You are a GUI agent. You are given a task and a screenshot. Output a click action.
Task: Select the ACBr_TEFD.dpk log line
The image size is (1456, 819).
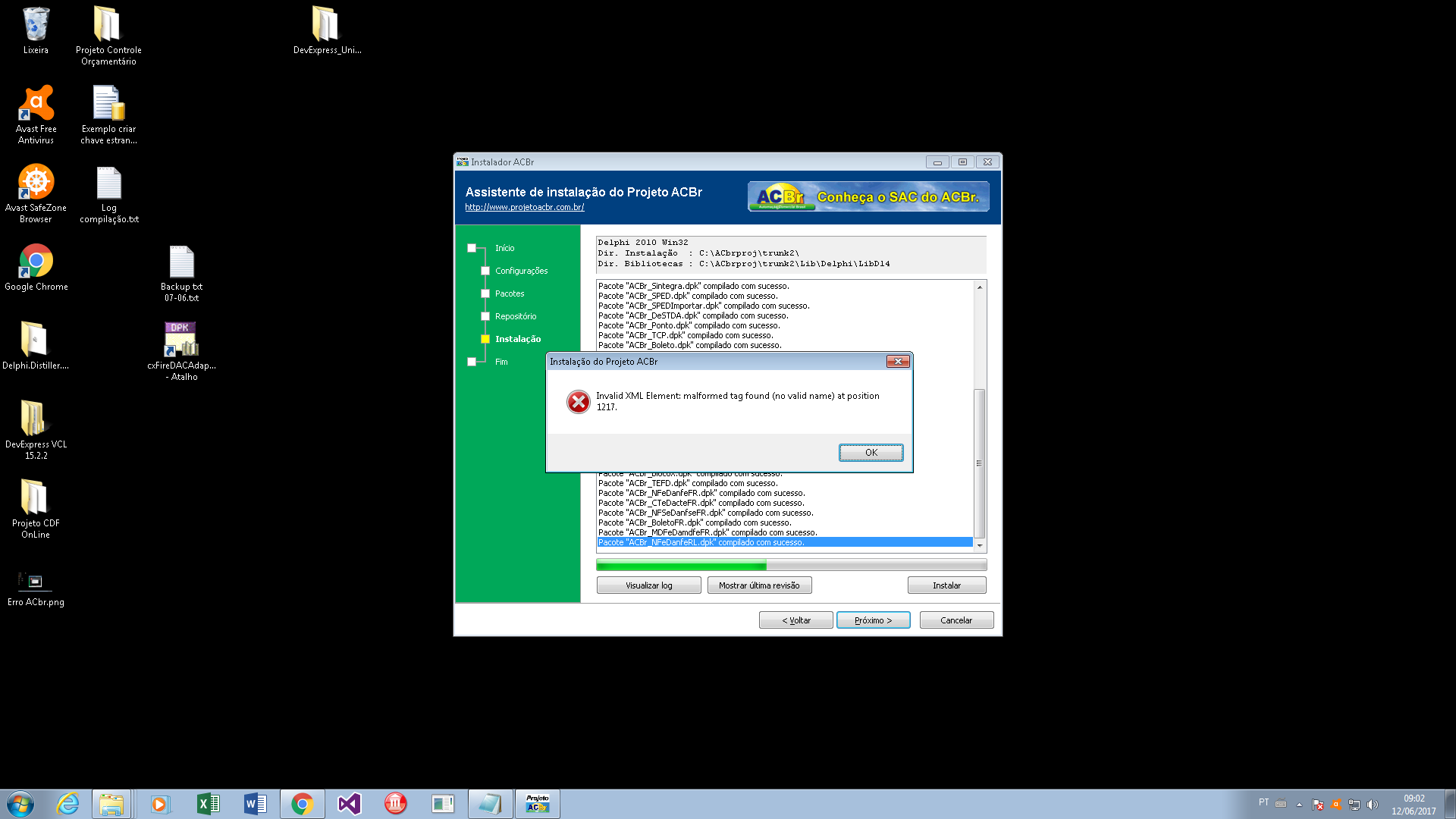click(785, 483)
